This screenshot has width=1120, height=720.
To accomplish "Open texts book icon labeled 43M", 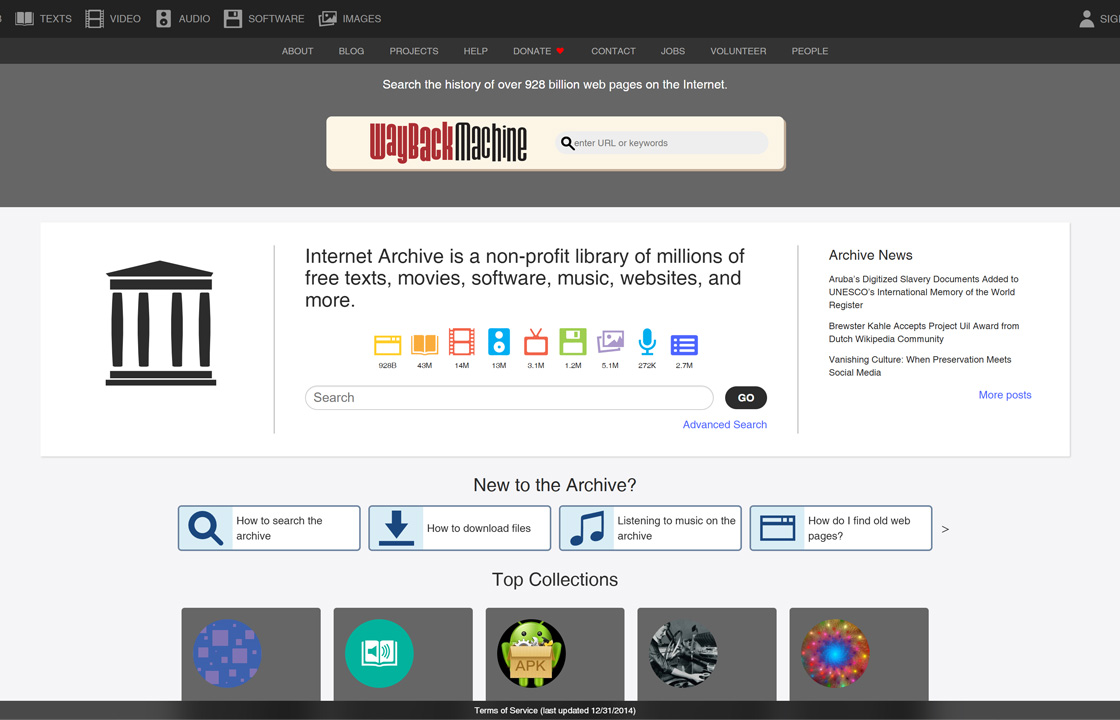I will coord(424,344).
